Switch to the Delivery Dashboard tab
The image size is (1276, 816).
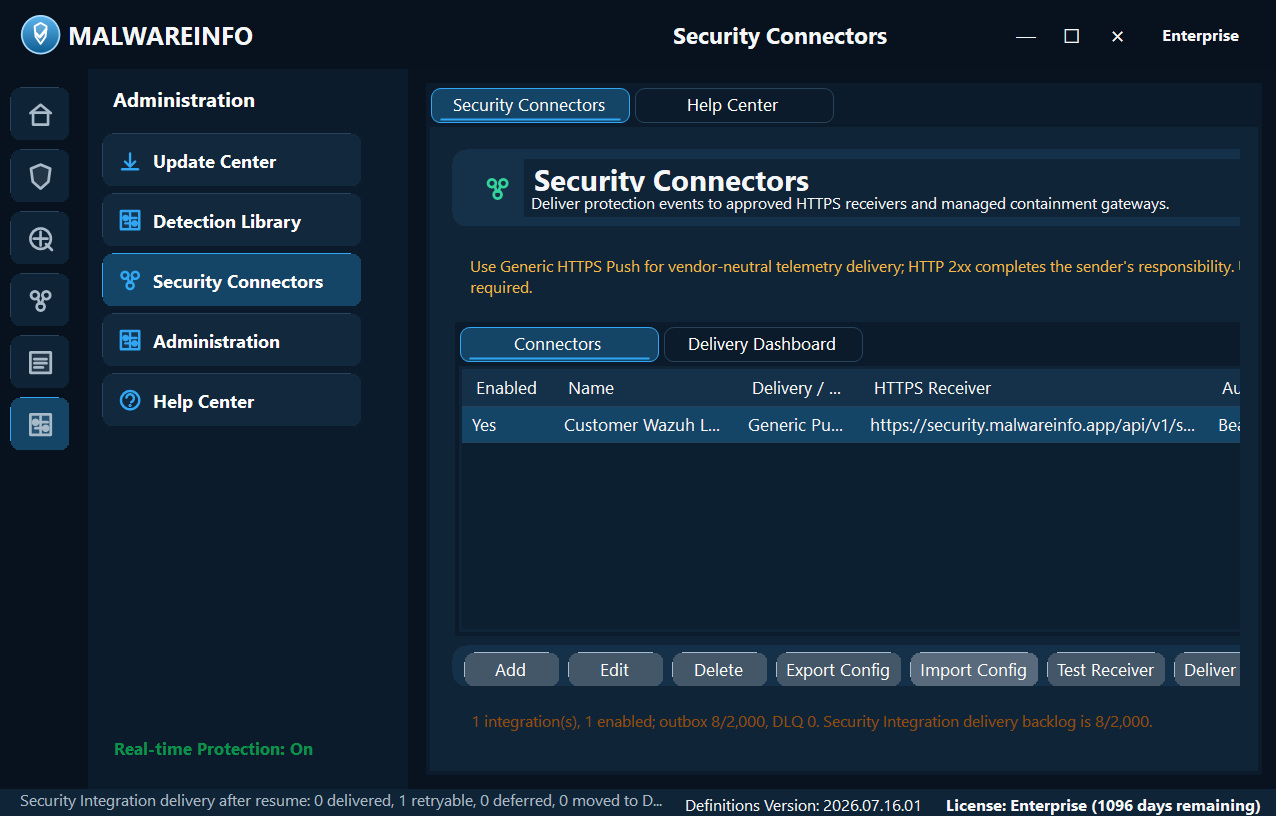pyautogui.click(x=762, y=344)
